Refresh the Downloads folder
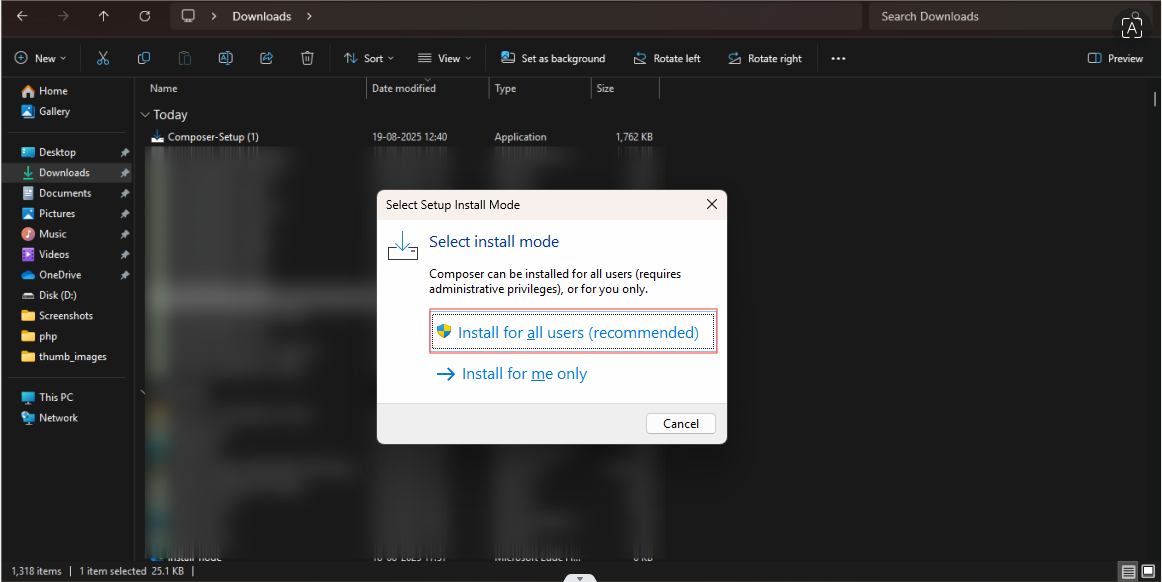Image resolution: width=1162 pixels, height=582 pixels. [145, 16]
